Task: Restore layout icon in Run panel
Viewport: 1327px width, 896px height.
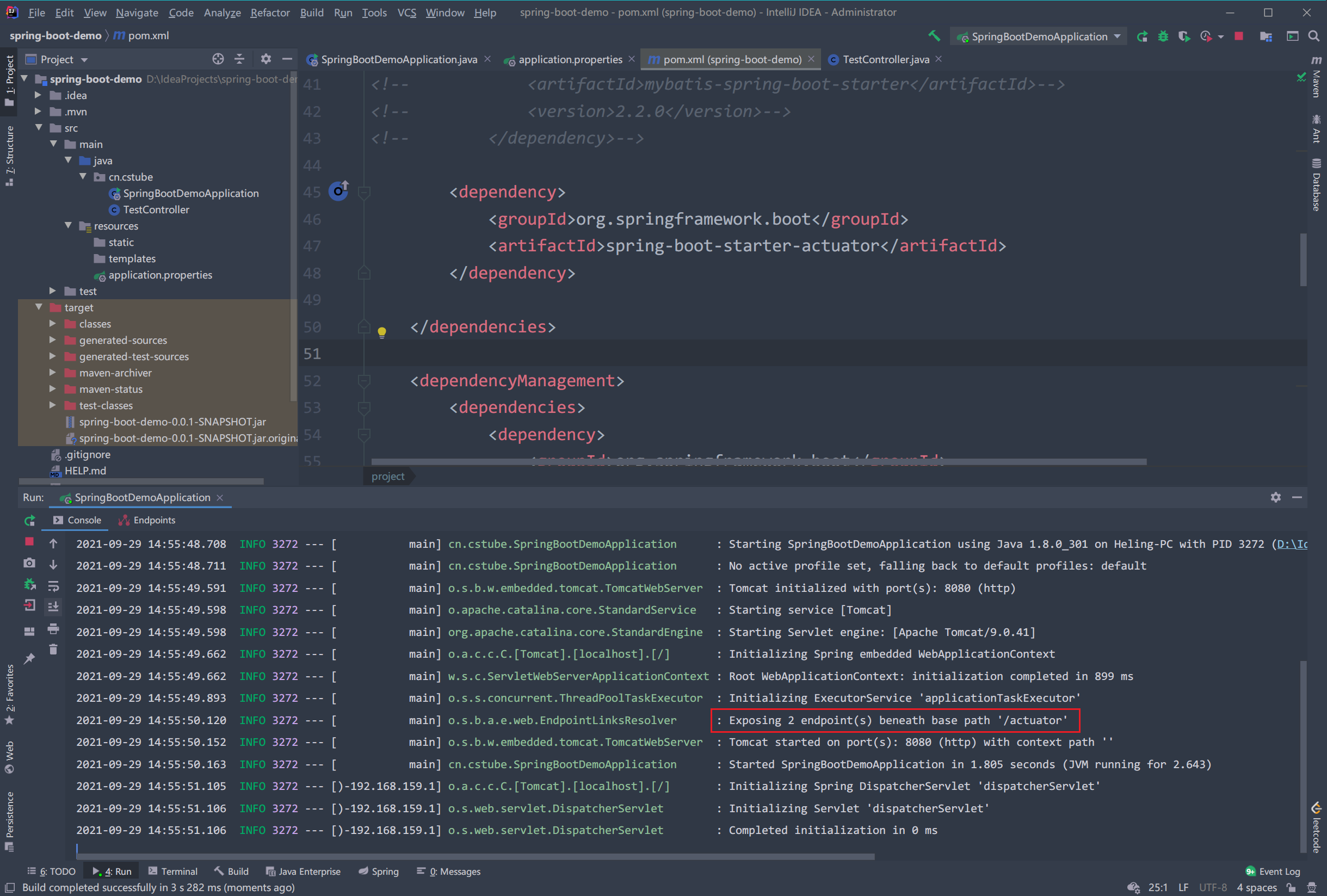Action: [x=29, y=632]
